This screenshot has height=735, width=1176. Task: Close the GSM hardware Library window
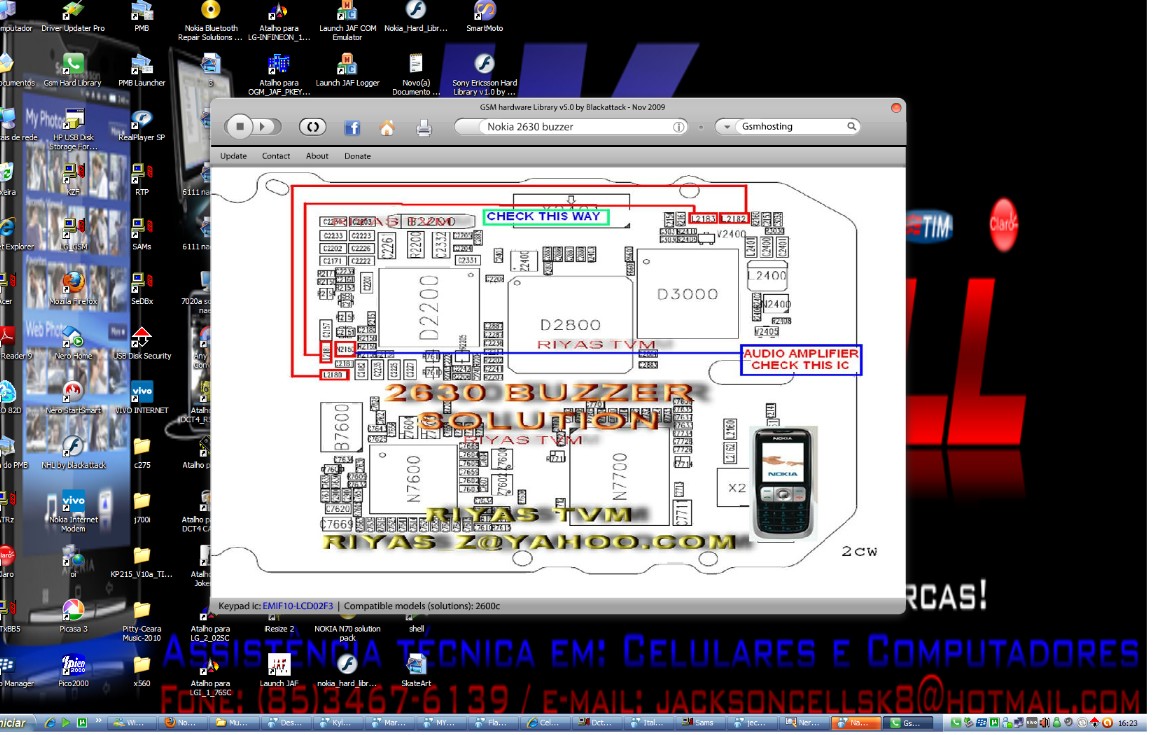click(896, 108)
